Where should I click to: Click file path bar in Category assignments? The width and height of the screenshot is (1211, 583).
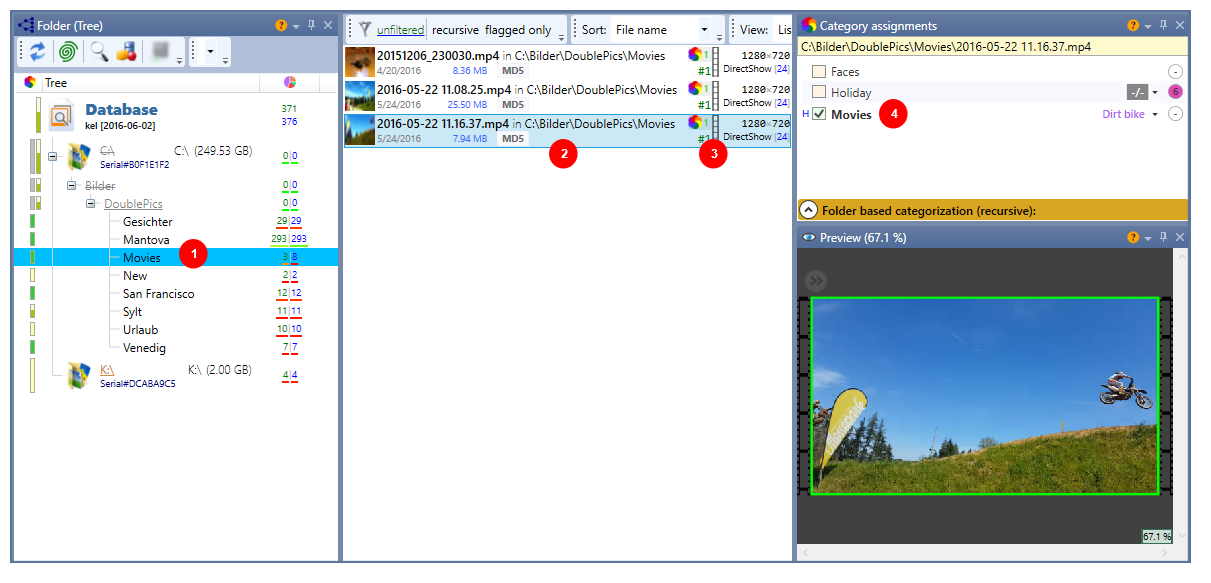tap(993, 46)
